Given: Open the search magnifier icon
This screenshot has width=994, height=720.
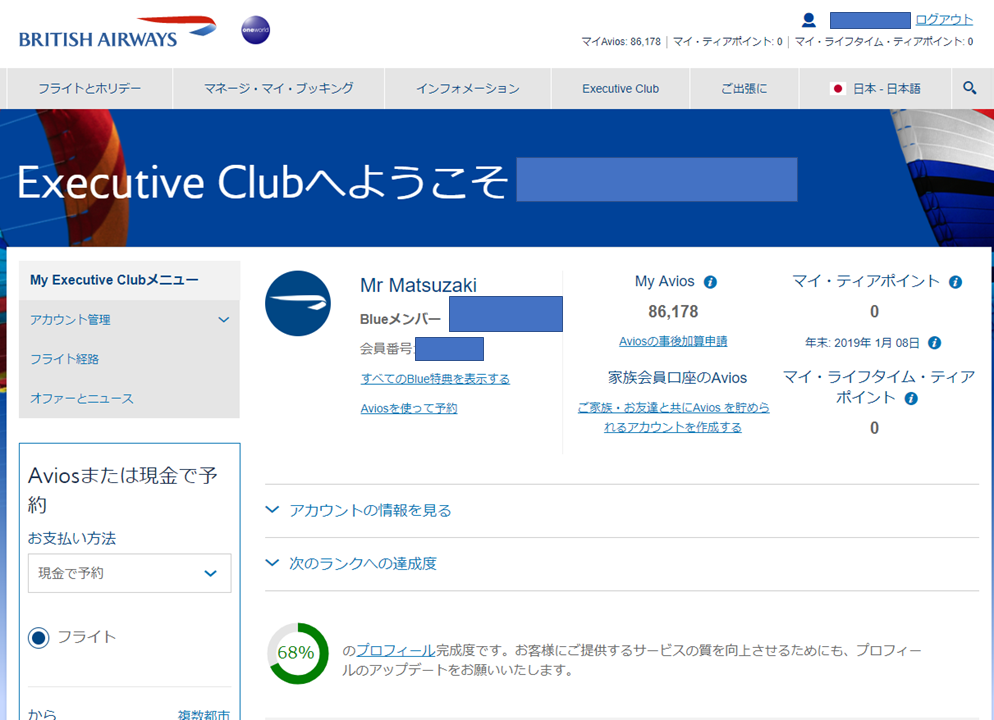Looking at the screenshot, I should [969, 88].
